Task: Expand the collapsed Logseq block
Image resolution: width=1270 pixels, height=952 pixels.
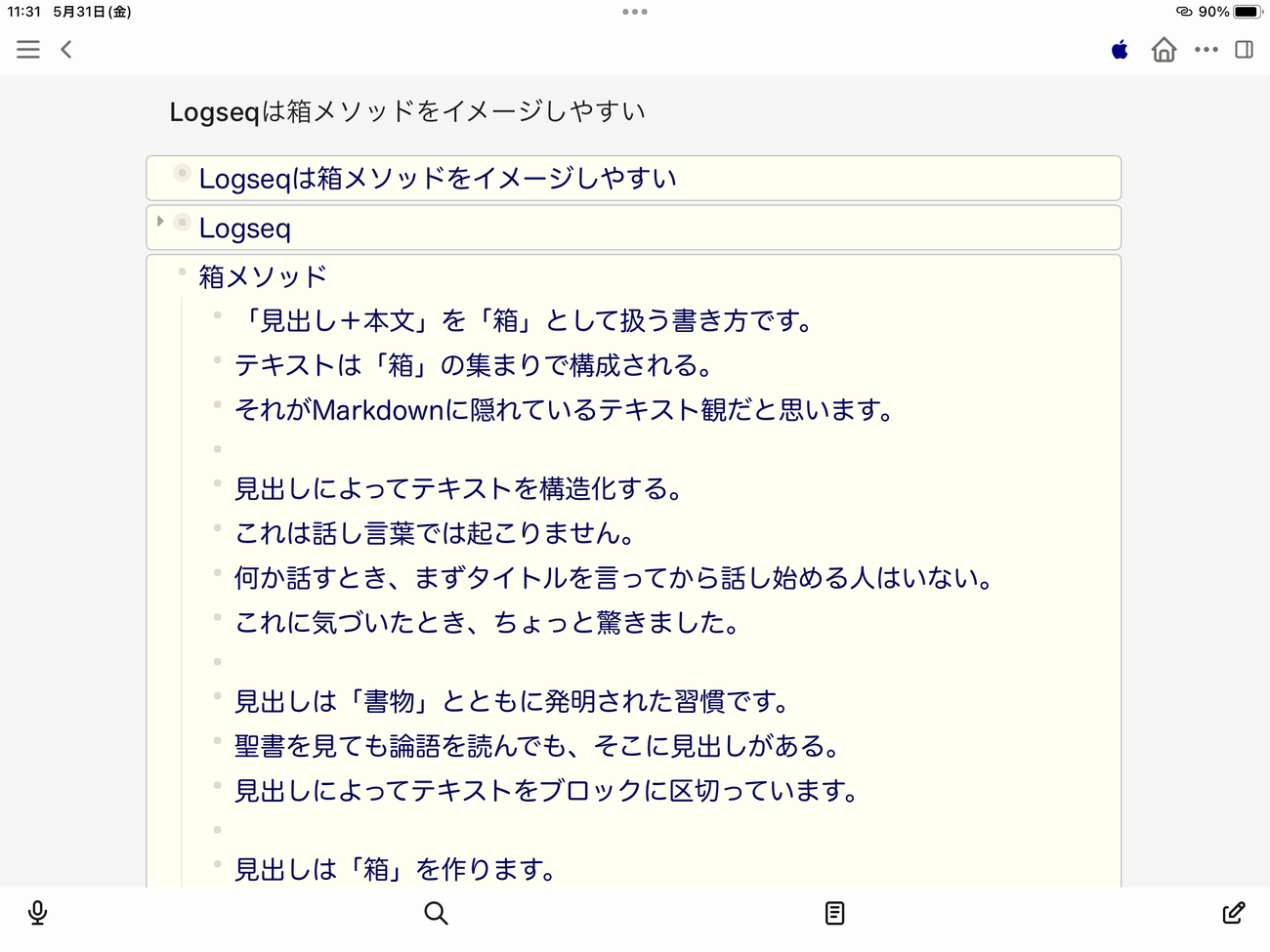Action: pyautogui.click(x=160, y=222)
